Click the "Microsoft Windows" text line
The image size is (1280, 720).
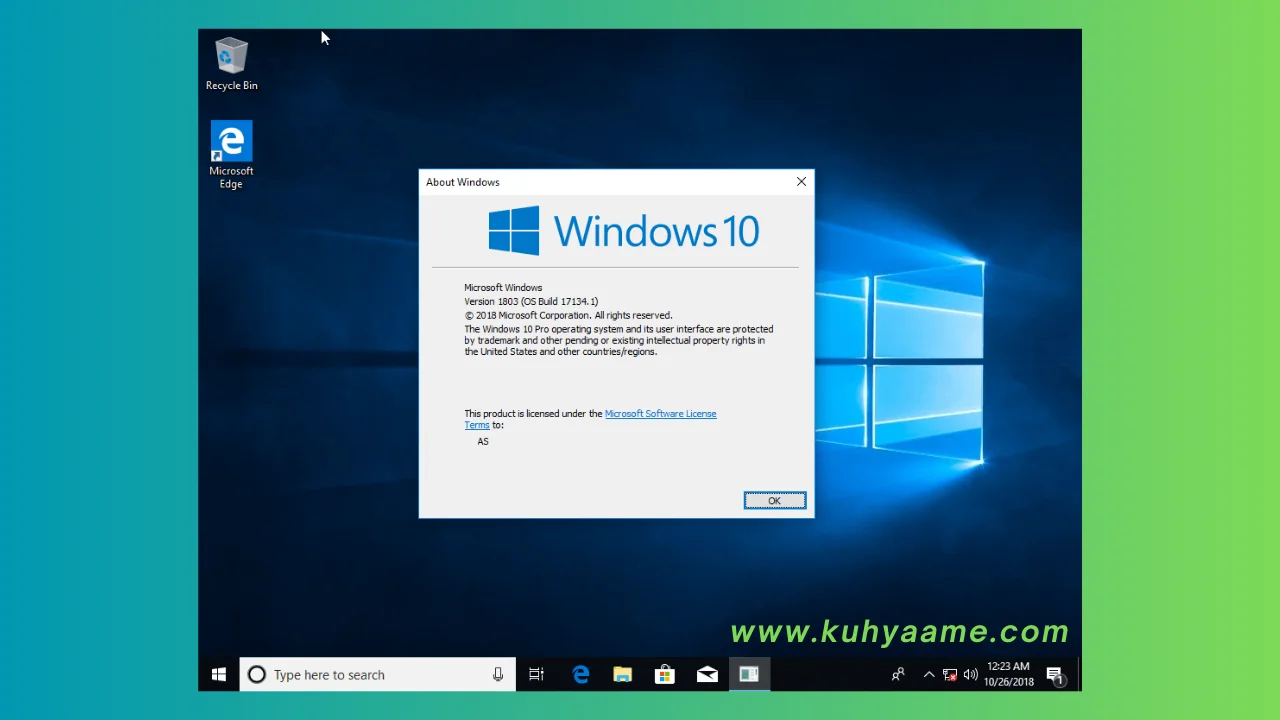tap(503, 288)
